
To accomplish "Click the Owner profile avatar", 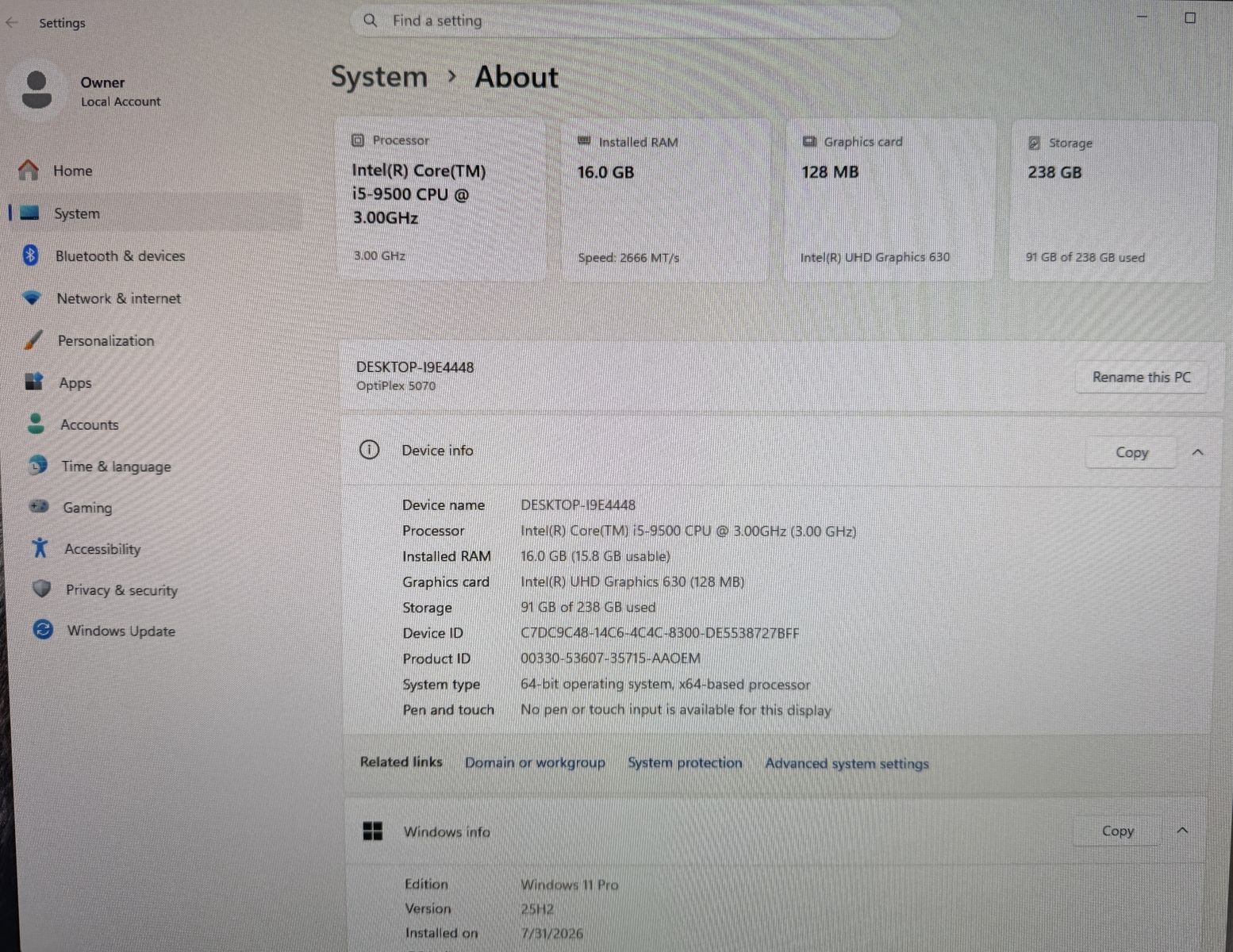I will 36,90.
